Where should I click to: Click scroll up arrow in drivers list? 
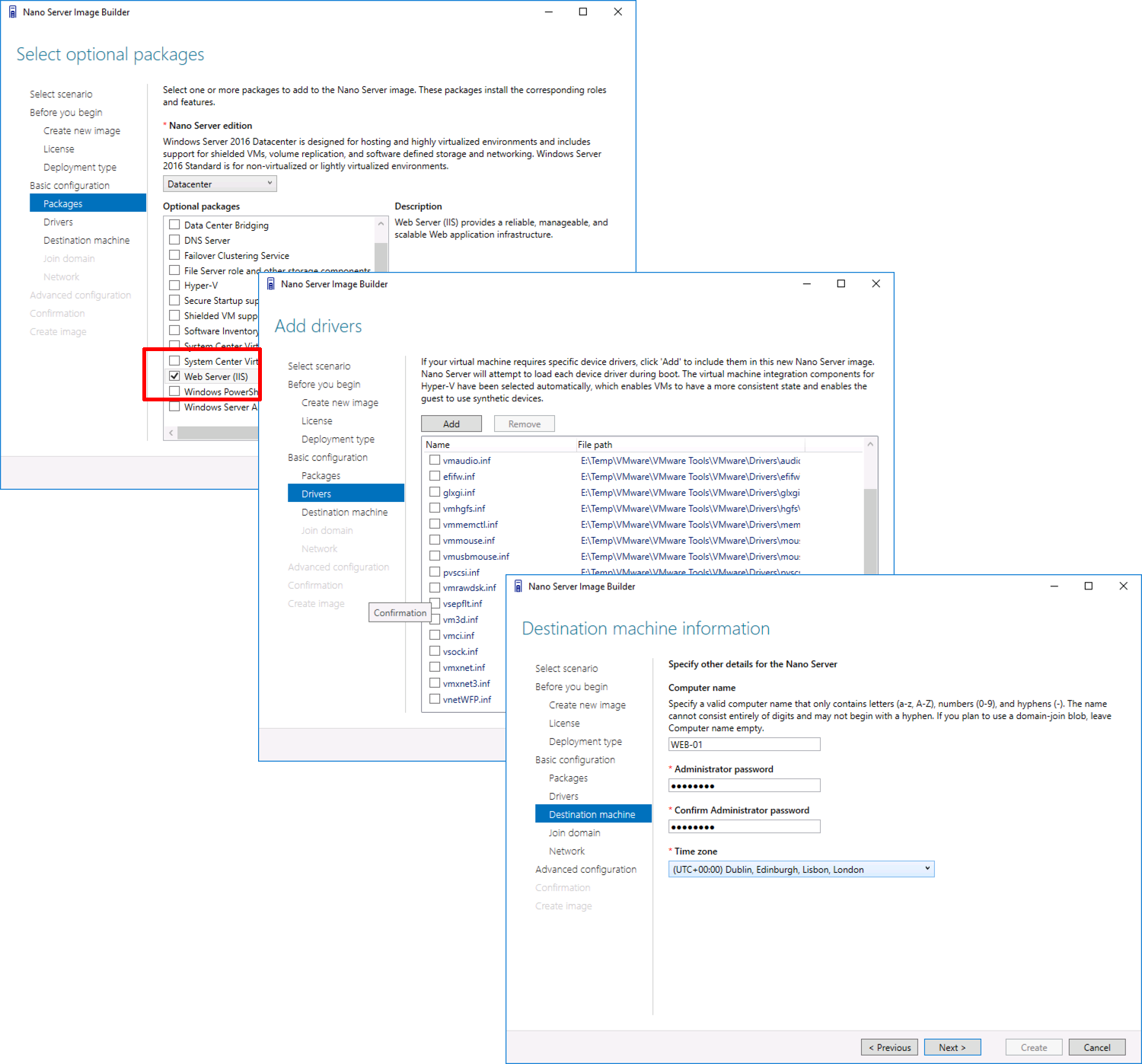click(x=870, y=444)
